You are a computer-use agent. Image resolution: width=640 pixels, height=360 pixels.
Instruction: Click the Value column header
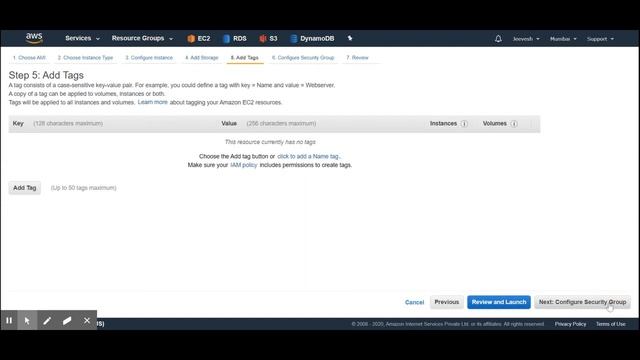click(229, 123)
